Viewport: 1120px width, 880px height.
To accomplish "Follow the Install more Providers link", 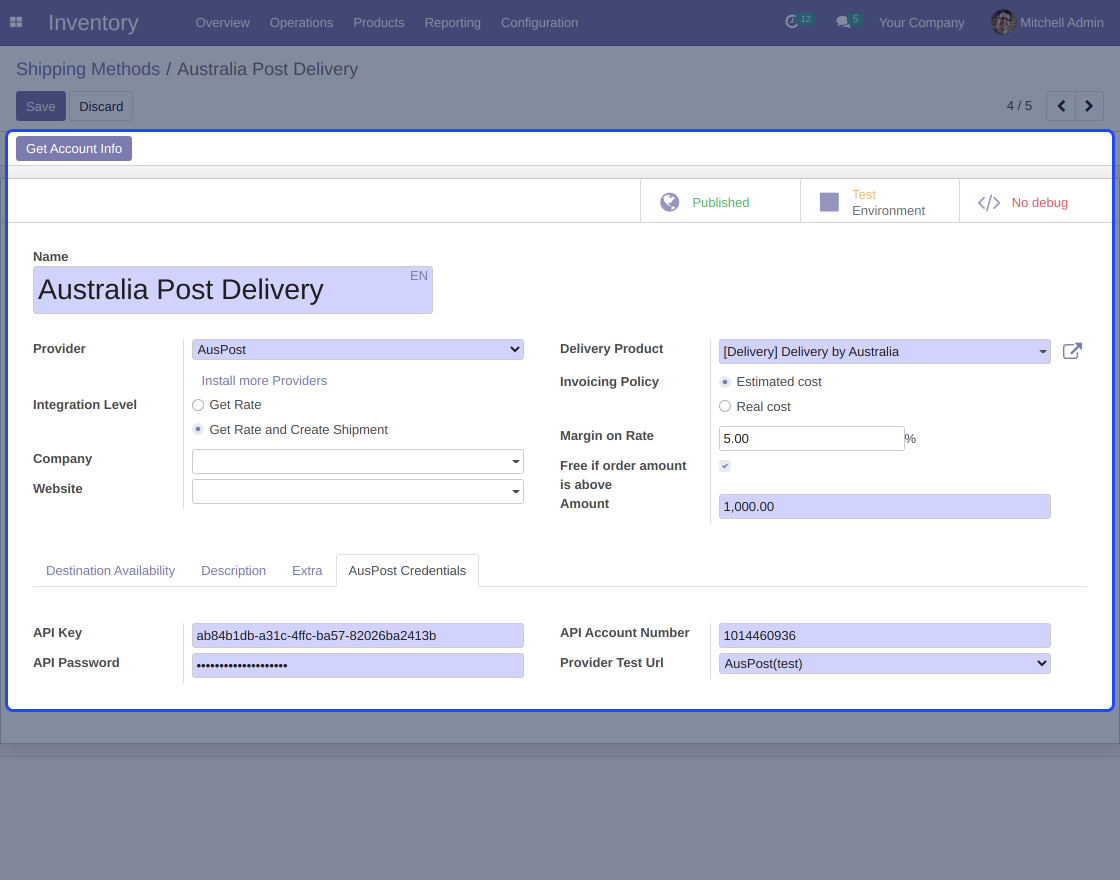I will (x=264, y=381).
